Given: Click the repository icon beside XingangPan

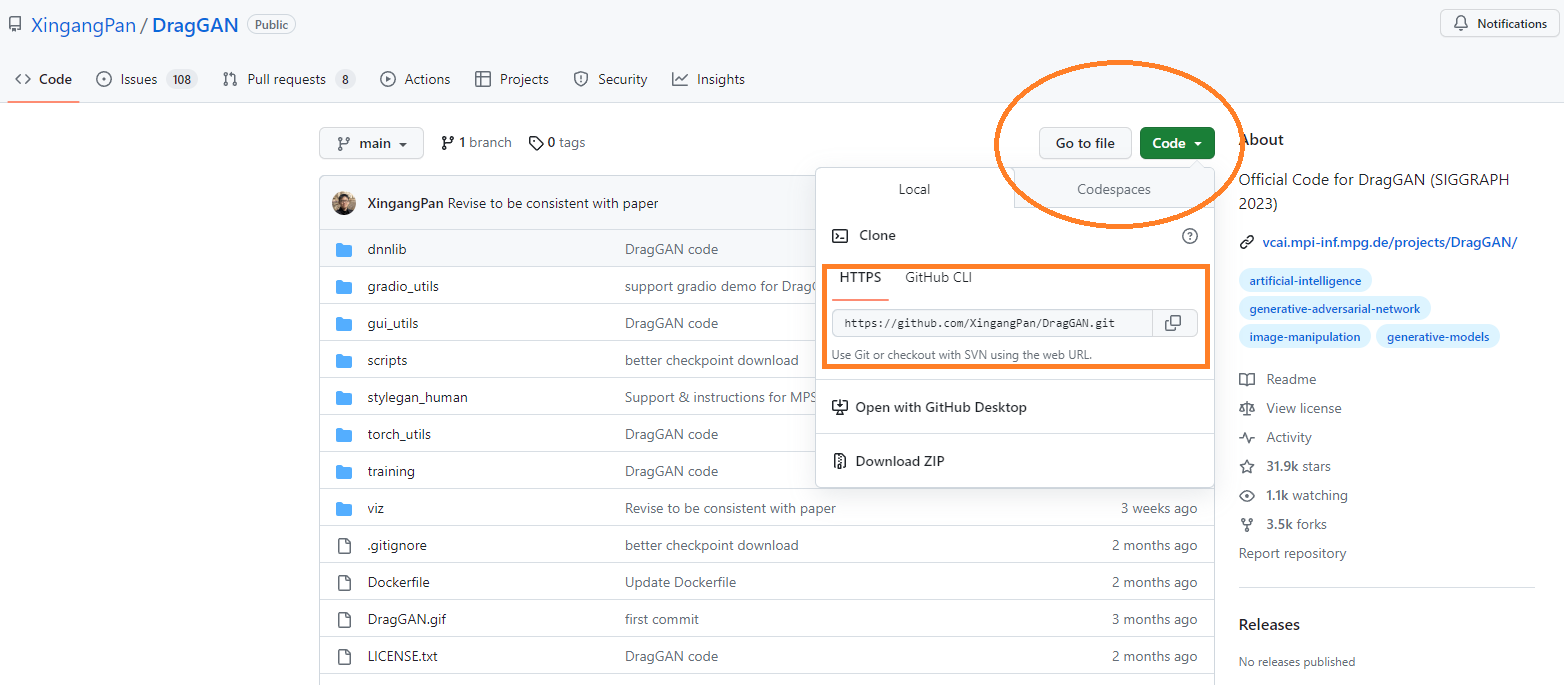Looking at the screenshot, I should [15, 24].
